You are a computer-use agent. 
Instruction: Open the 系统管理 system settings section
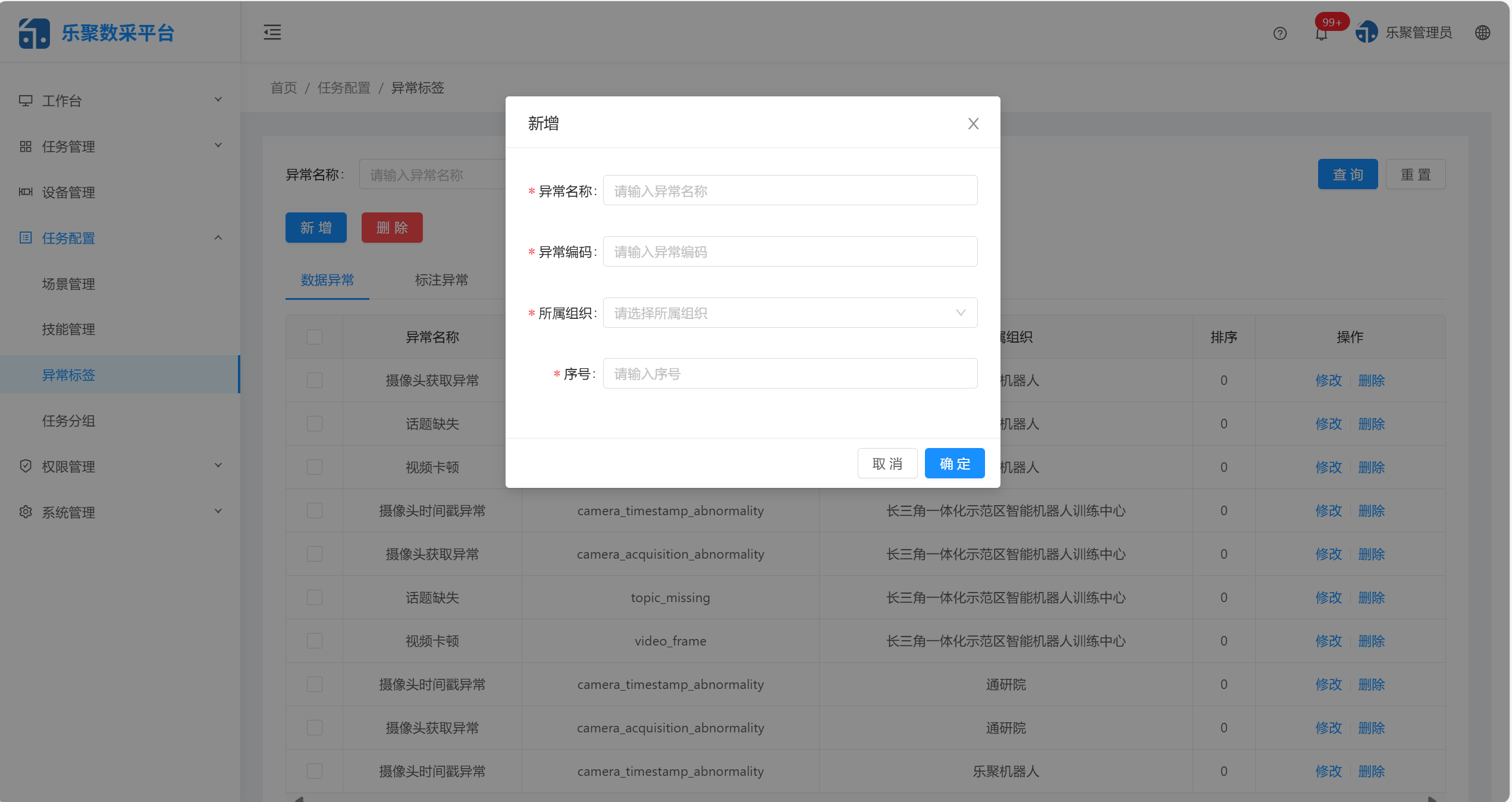tap(68, 512)
